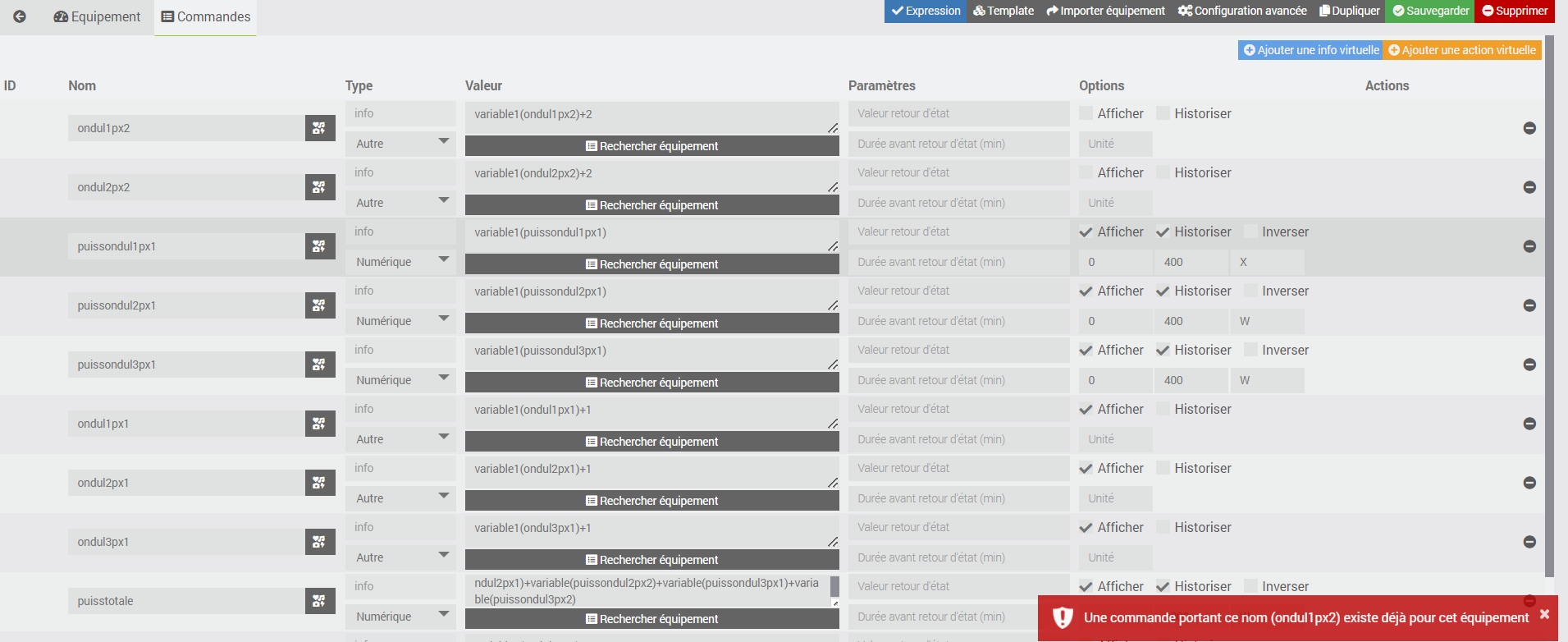Remove the ondul2px1 command
The width and height of the screenshot is (1568, 642).
[x=1529, y=483]
